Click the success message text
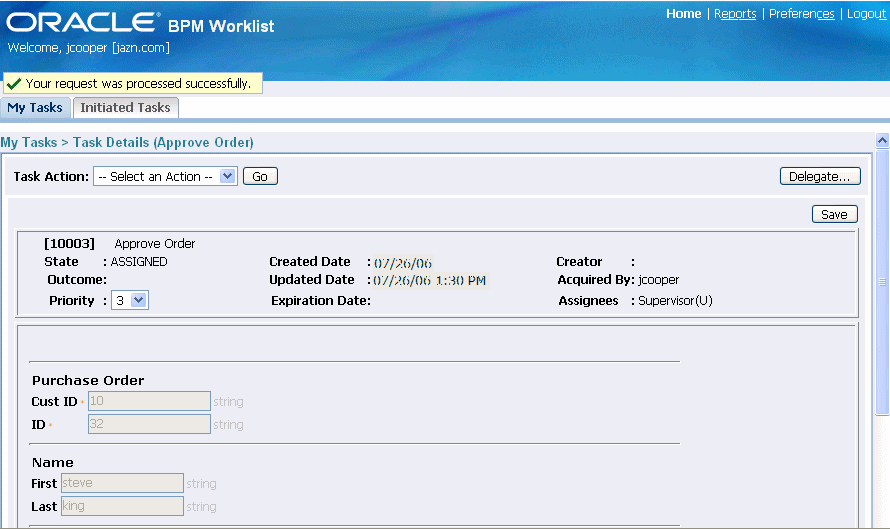 [138, 83]
